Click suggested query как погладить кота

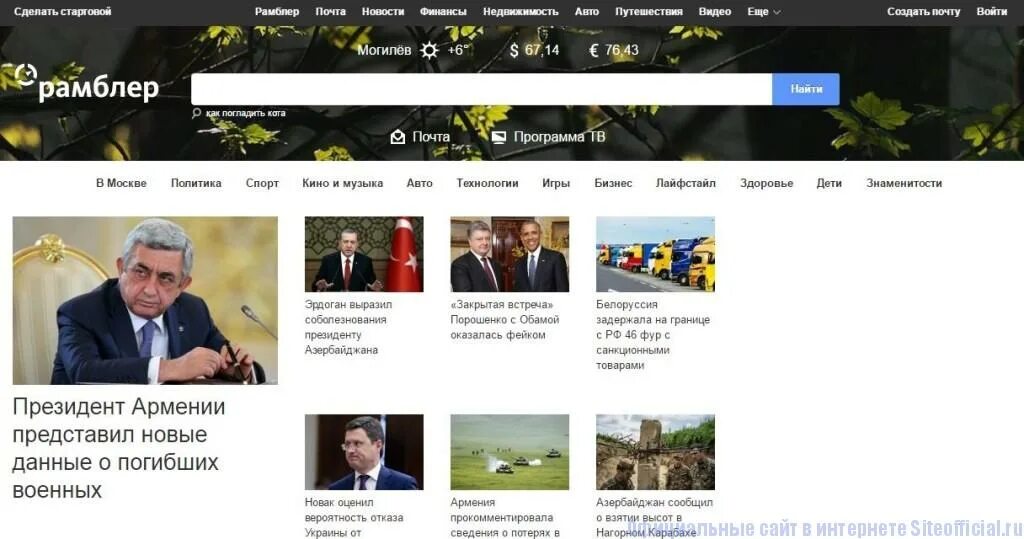(246, 113)
